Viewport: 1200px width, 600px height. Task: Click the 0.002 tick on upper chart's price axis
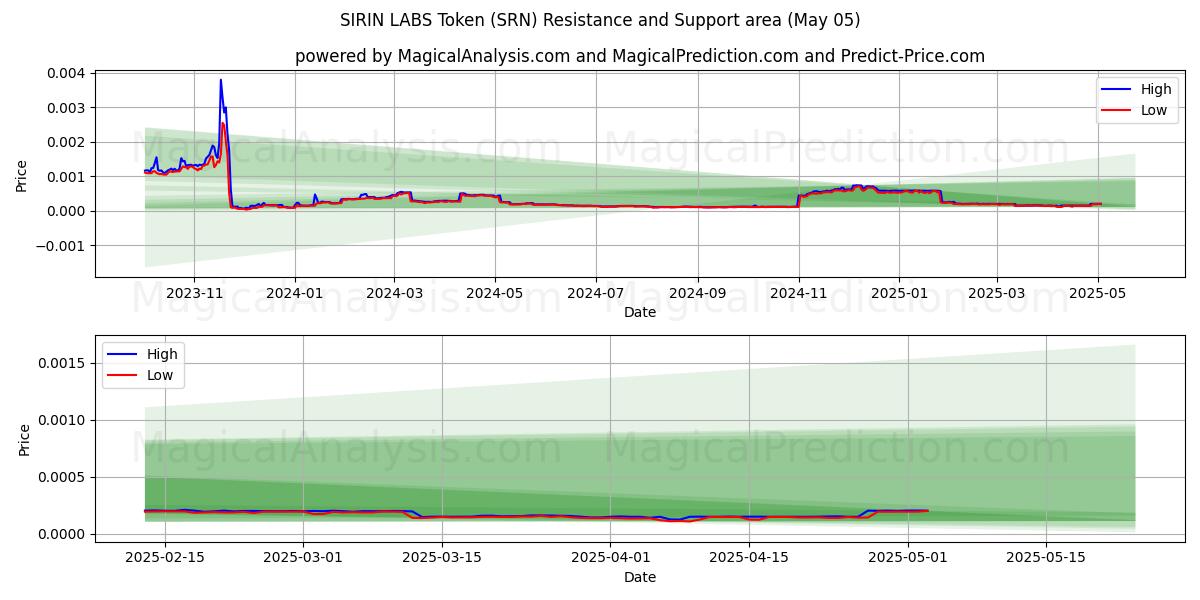tap(68, 142)
